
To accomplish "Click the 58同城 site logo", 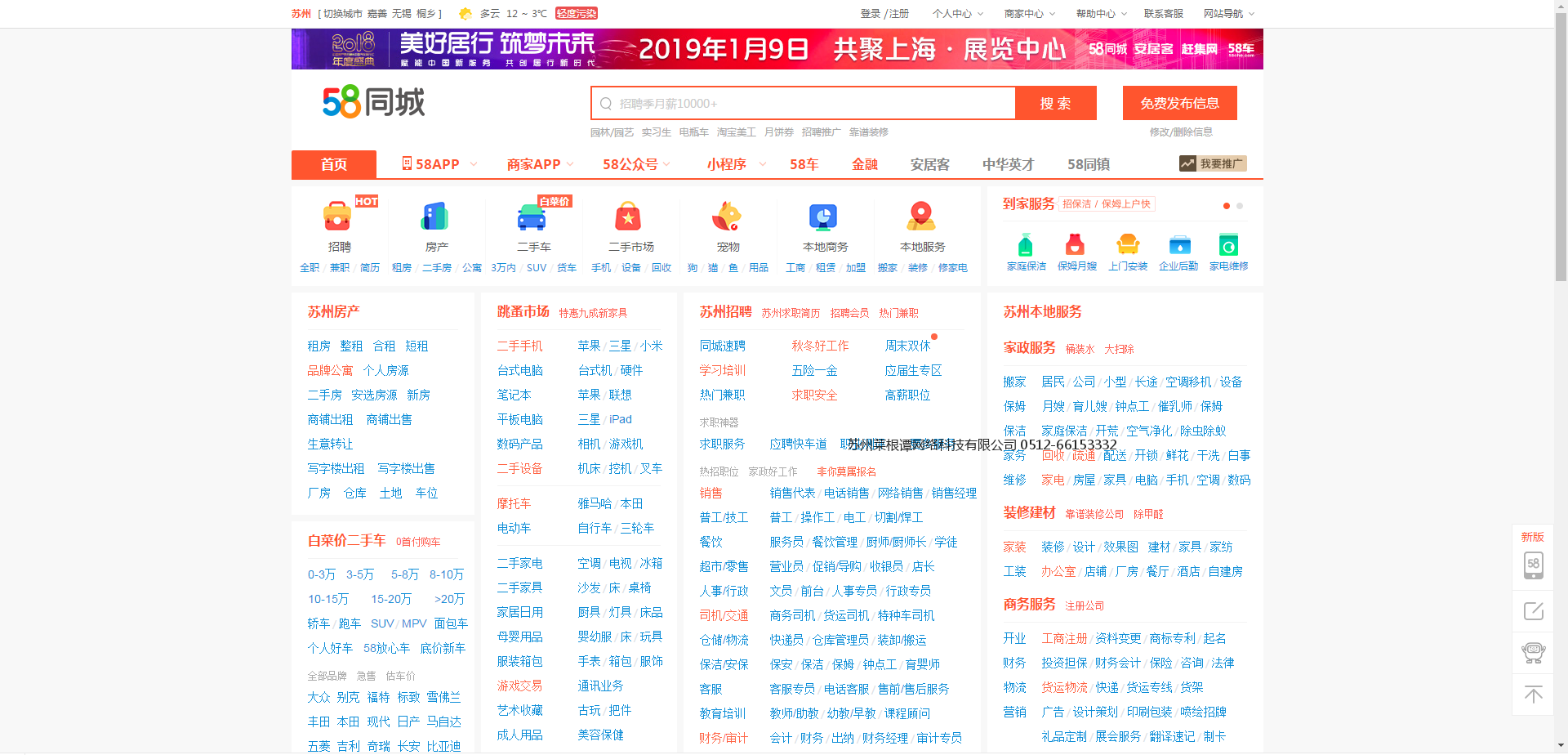I will (373, 102).
